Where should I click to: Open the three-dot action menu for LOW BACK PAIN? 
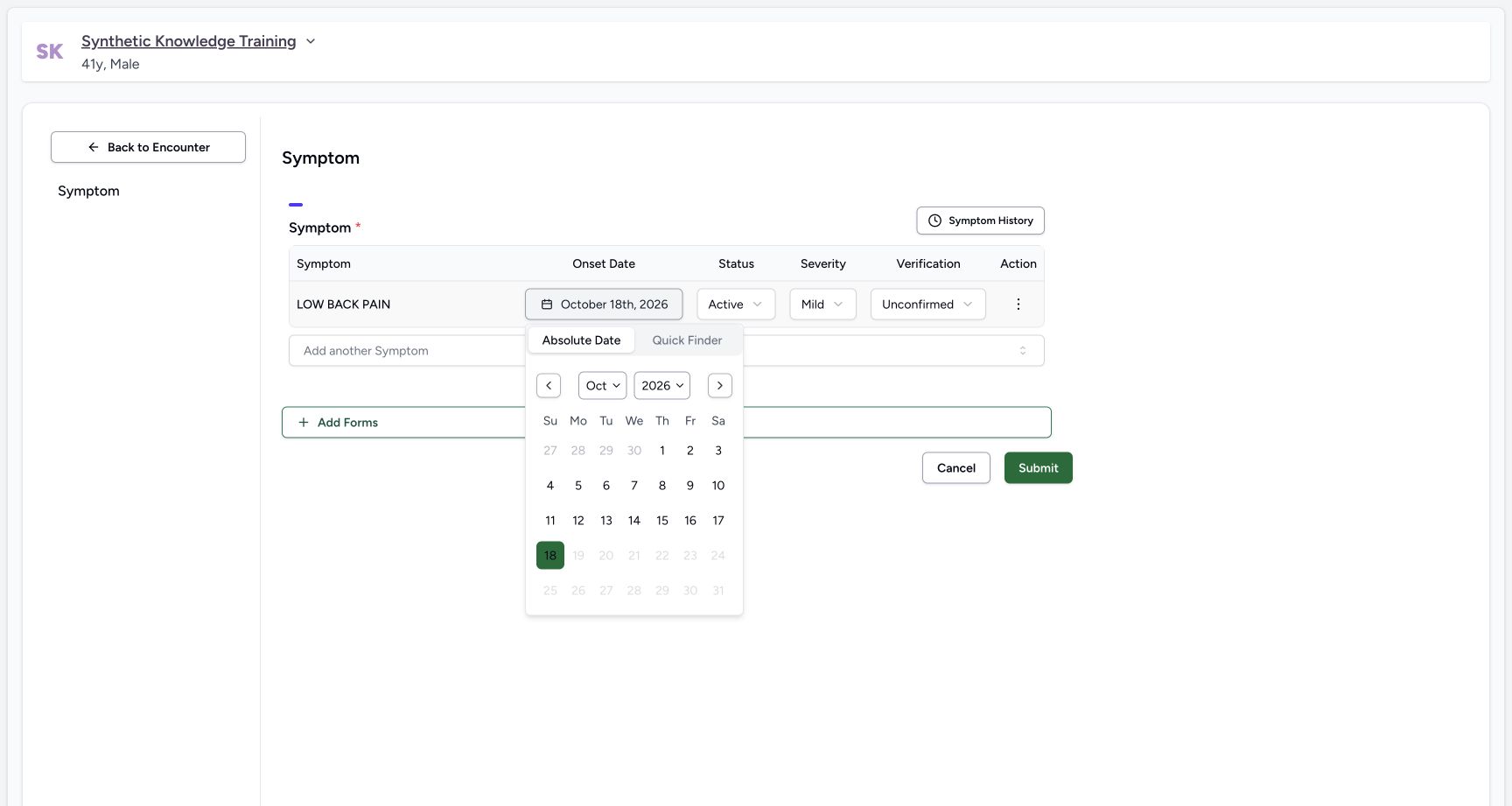(1018, 305)
